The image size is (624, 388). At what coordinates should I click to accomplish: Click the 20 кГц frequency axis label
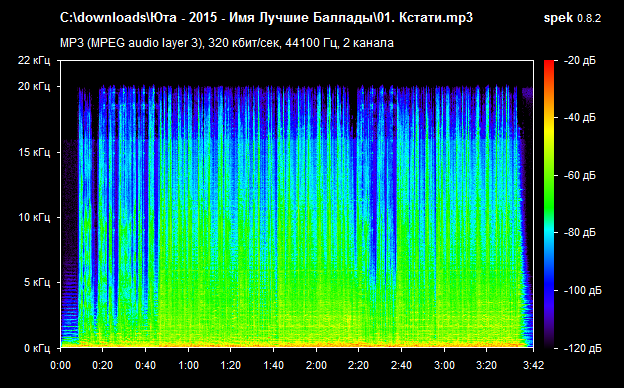34,86
